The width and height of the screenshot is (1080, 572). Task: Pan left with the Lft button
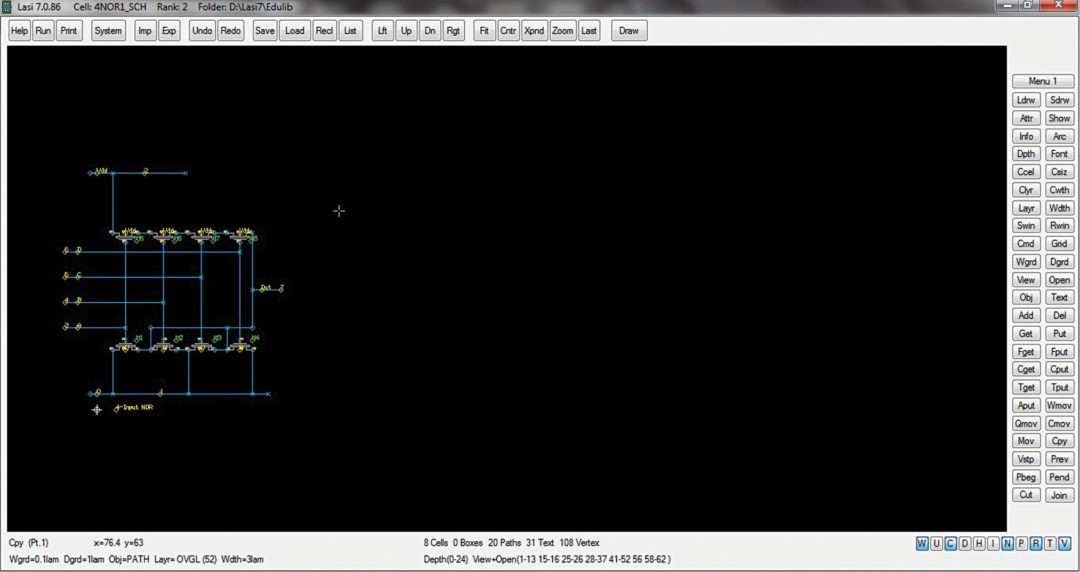[382, 31]
